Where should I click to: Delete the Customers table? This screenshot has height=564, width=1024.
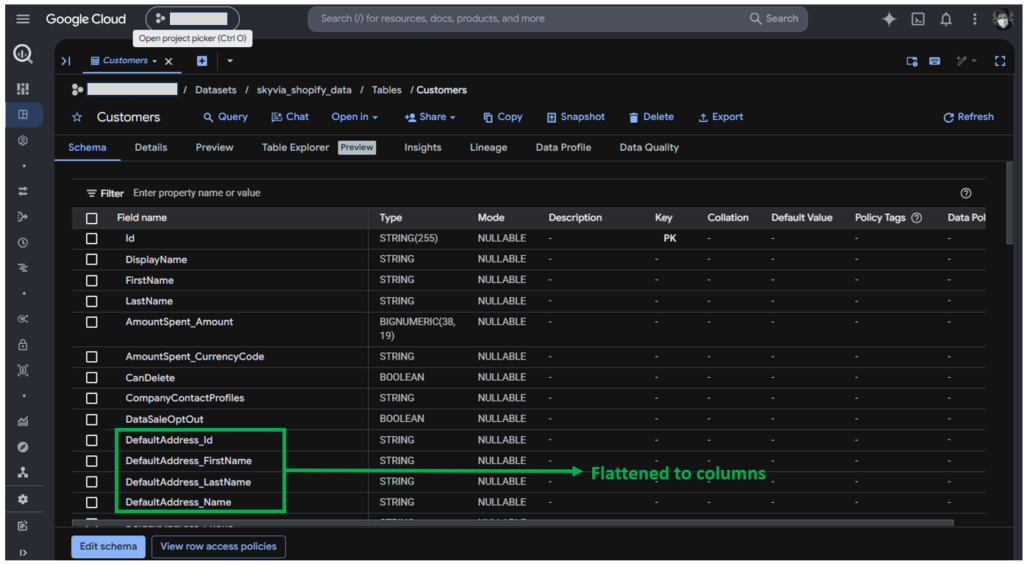point(651,117)
